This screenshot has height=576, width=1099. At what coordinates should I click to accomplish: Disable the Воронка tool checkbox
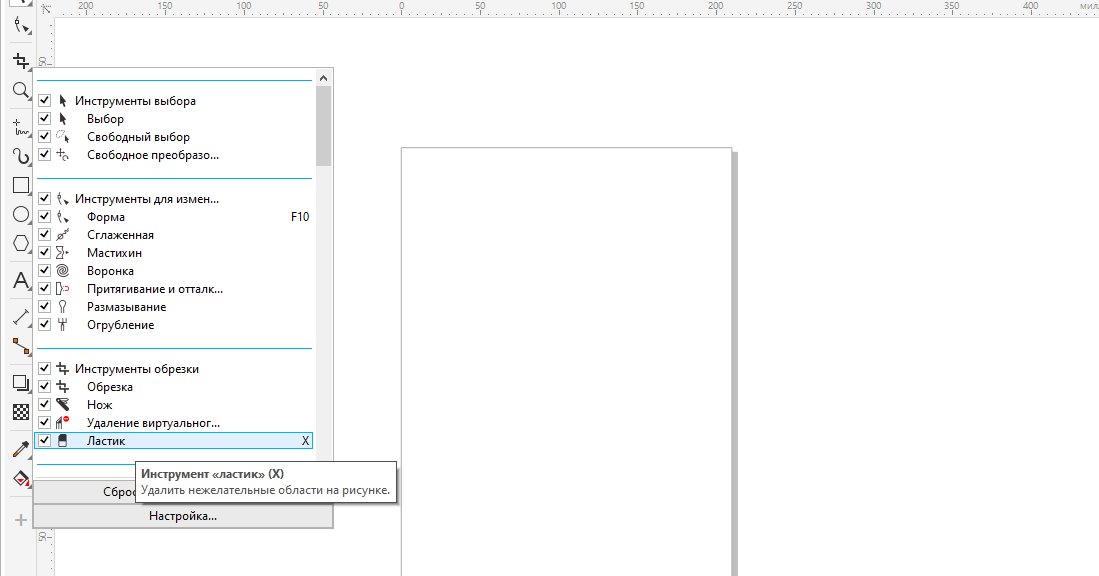tap(44, 270)
